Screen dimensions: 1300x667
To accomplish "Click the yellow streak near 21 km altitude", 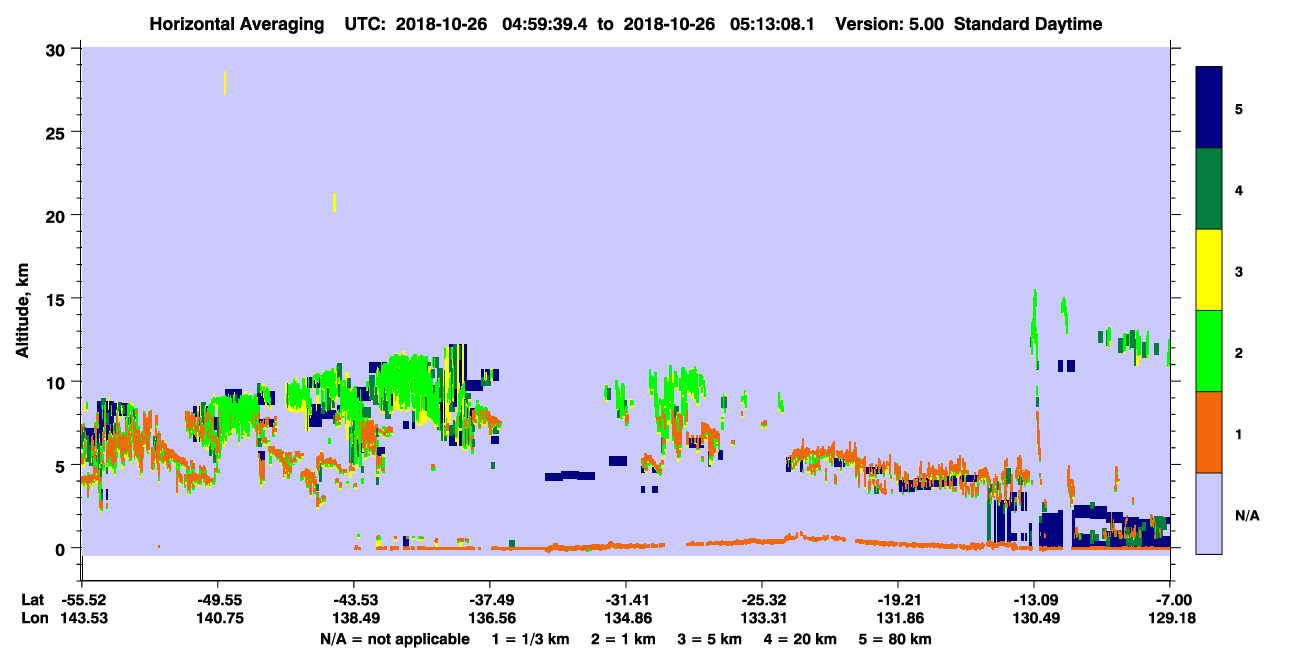I will [334, 203].
